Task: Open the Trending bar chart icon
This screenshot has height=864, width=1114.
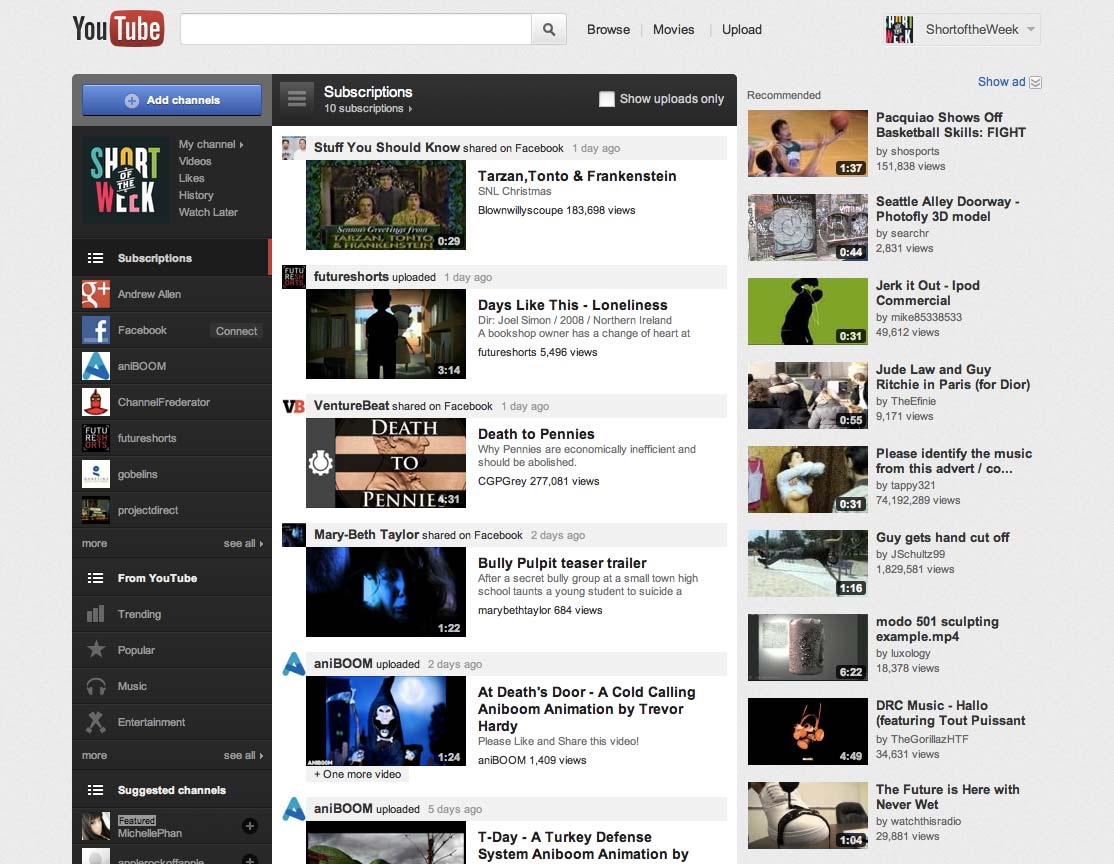Action: click(96, 614)
